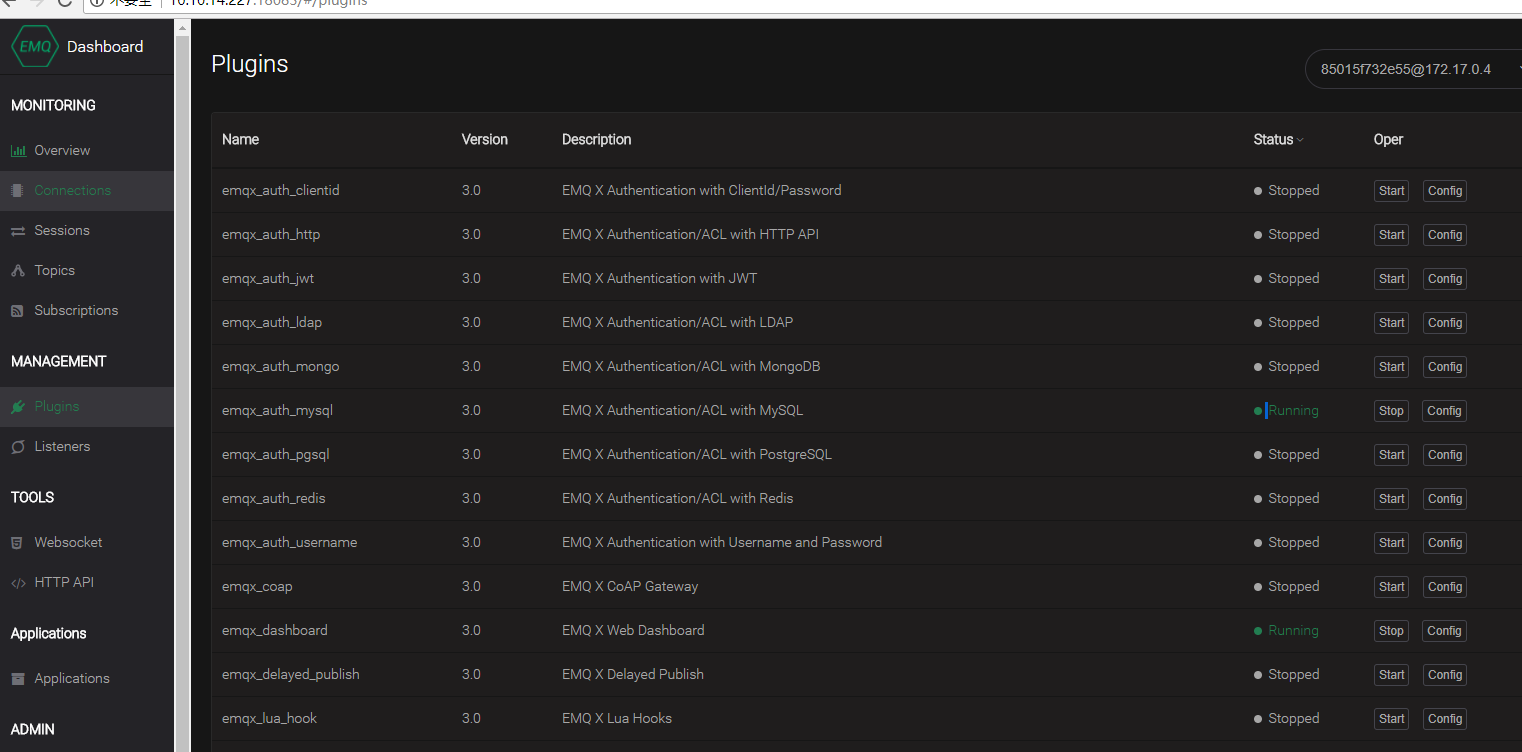Click the Description column header
The height and width of the screenshot is (752, 1522).
click(596, 140)
